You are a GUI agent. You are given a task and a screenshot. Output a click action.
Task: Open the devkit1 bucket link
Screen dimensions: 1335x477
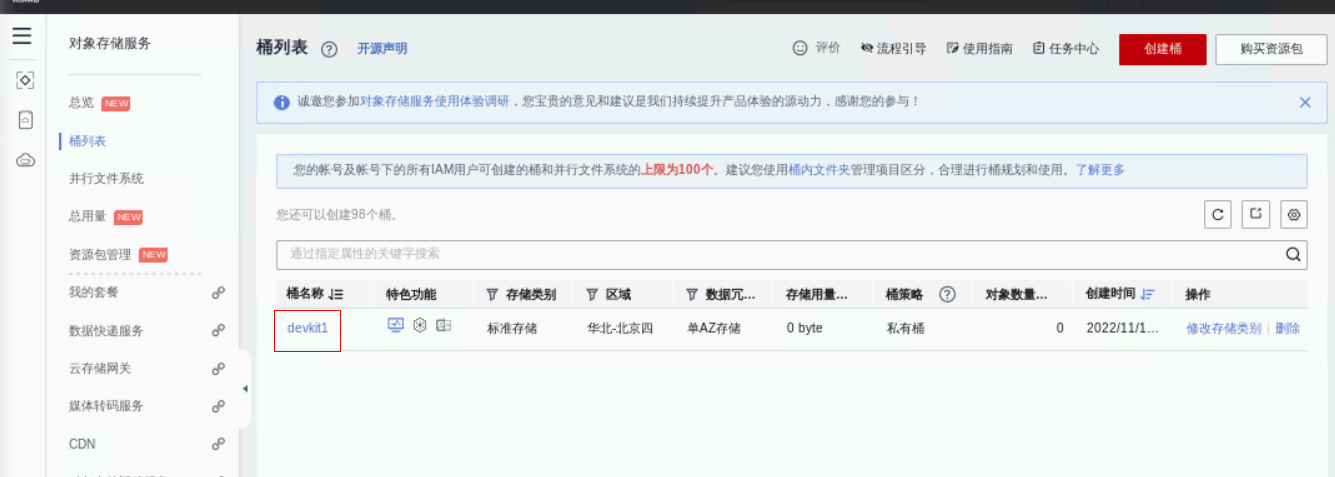point(307,328)
